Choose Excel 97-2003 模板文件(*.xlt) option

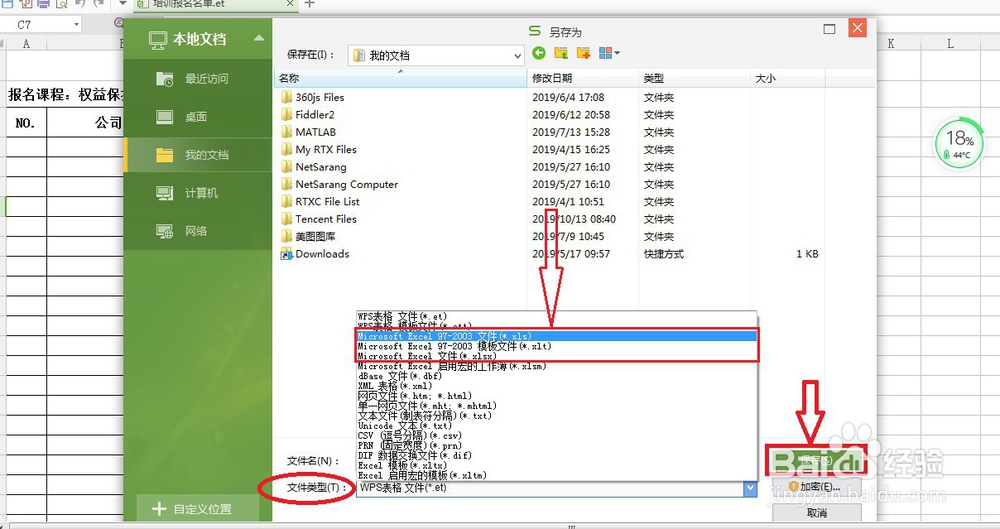(556, 346)
